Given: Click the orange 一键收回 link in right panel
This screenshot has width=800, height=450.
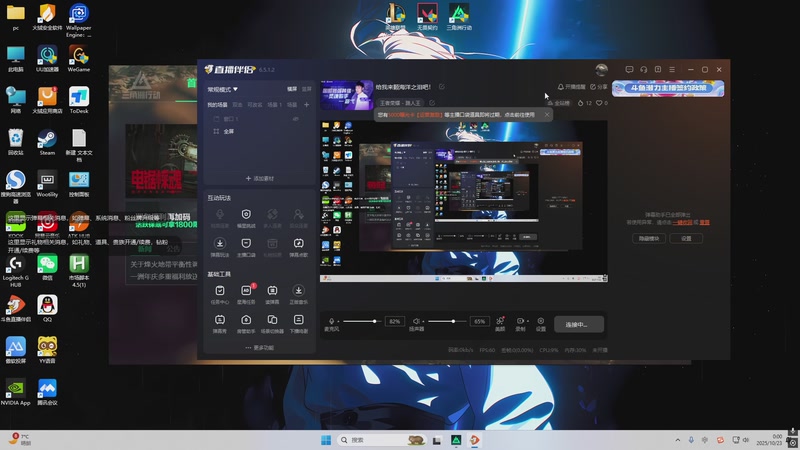Looking at the screenshot, I should [682, 222].
